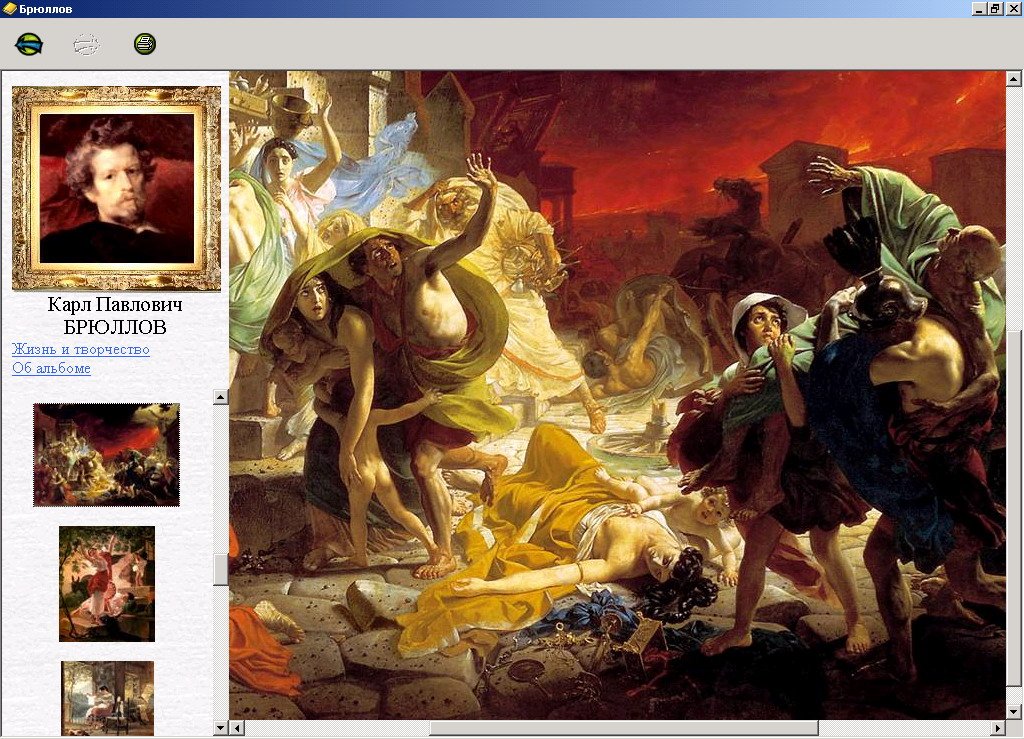Open the 'Об альбоме' link
1024x739 pixels.
coord(51,368)
